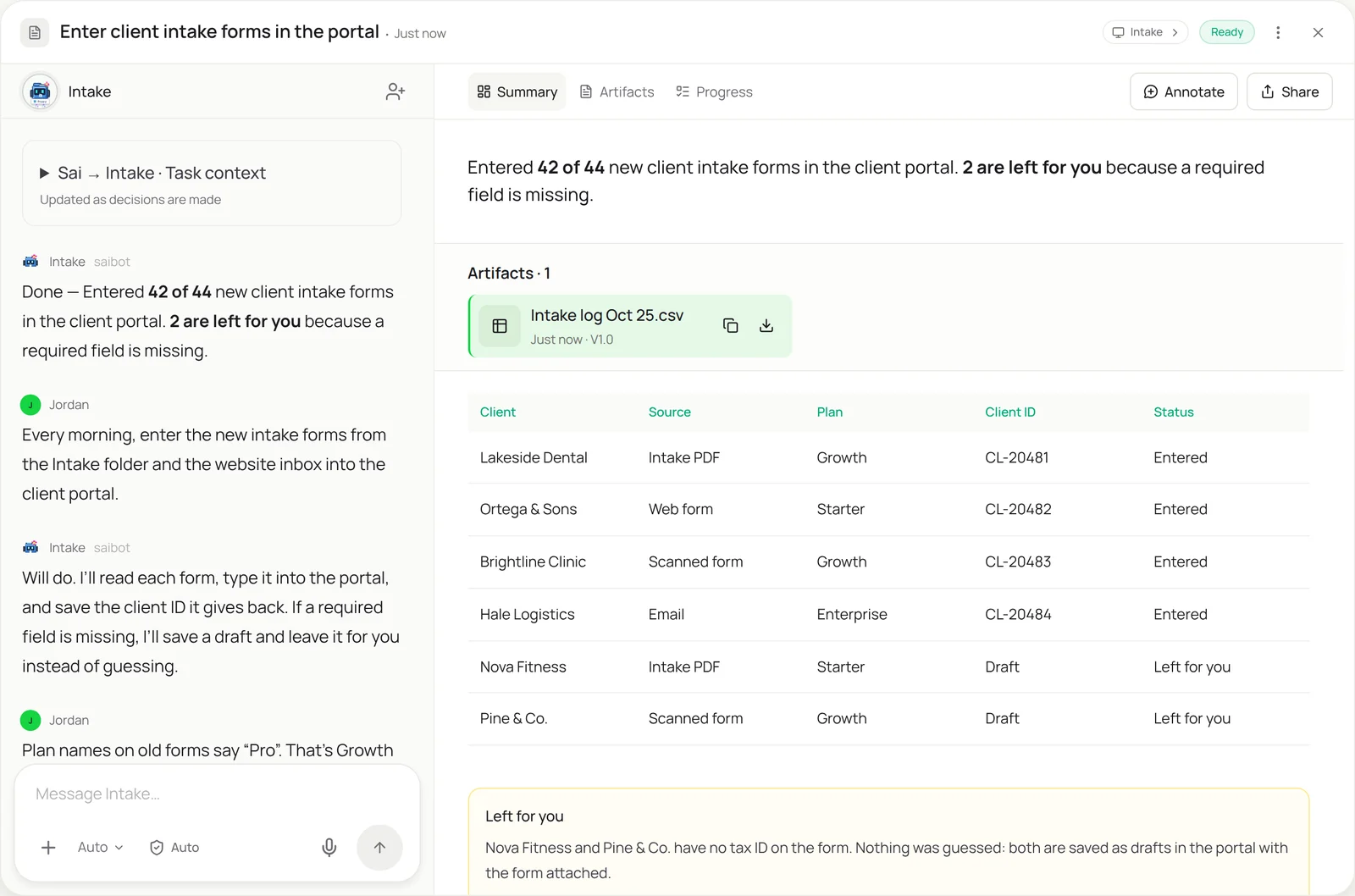1355x896 pixels.
Task: Switch to the Progress tab
Action: (714, 91)
